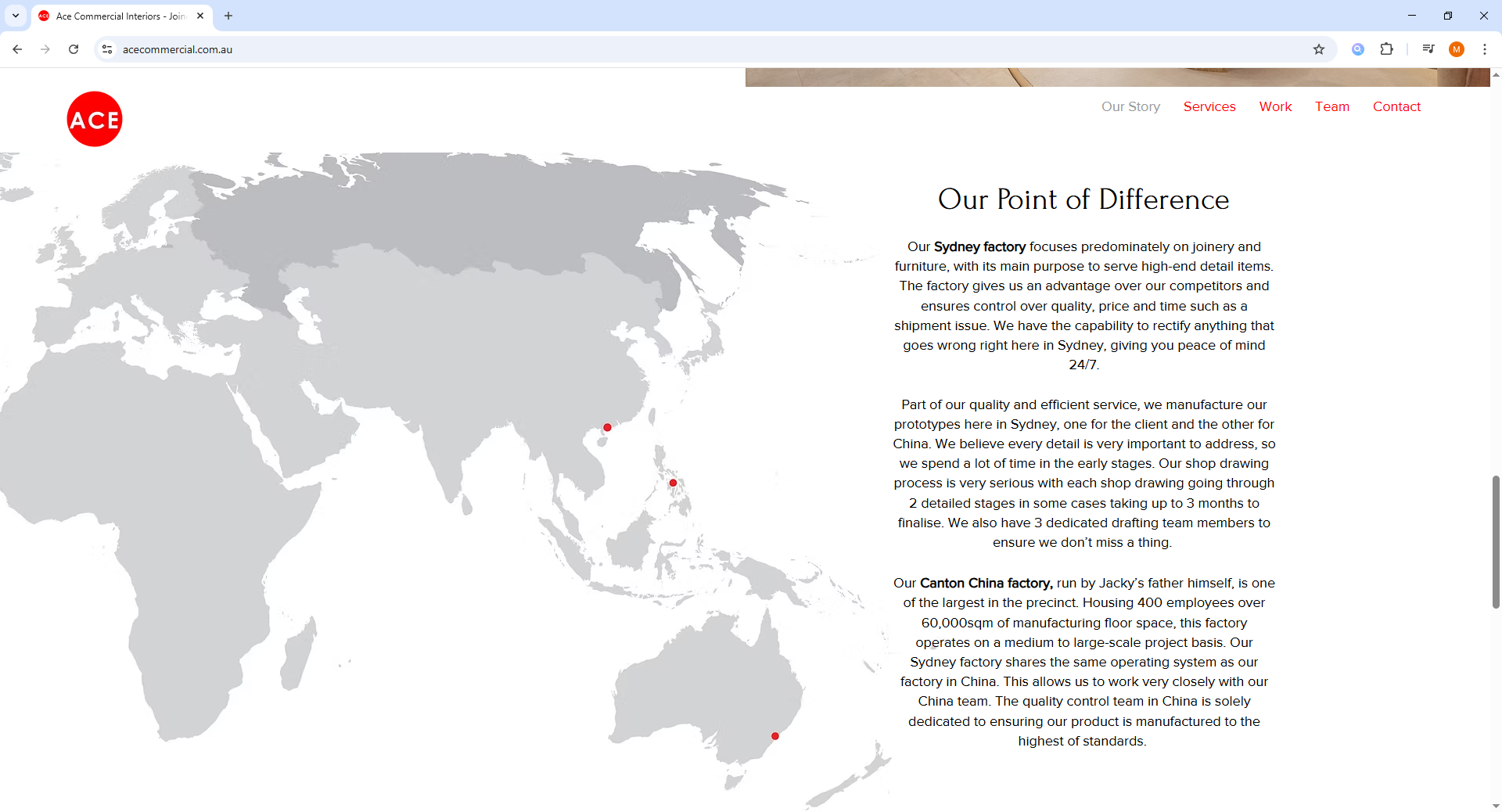
Task: Click the Our Point of Difference heading
Action: click(1083, 199)
